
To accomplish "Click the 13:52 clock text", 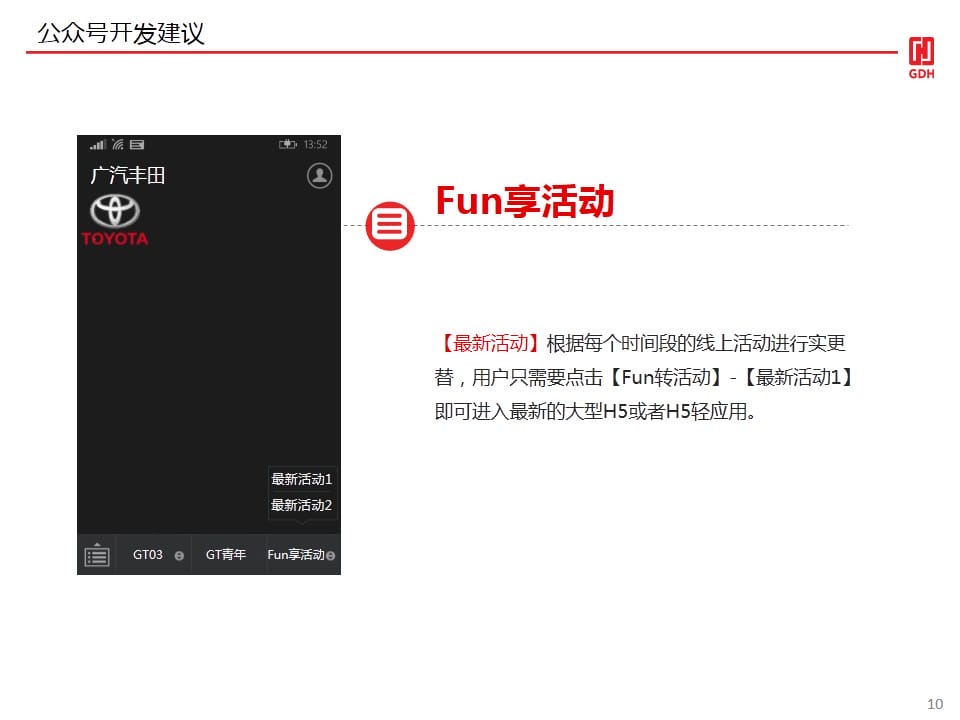I will 316,144.
